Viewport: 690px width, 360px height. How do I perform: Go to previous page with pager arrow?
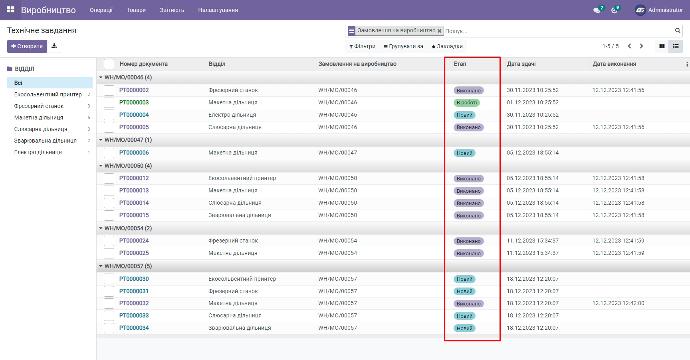coord(629,46)
